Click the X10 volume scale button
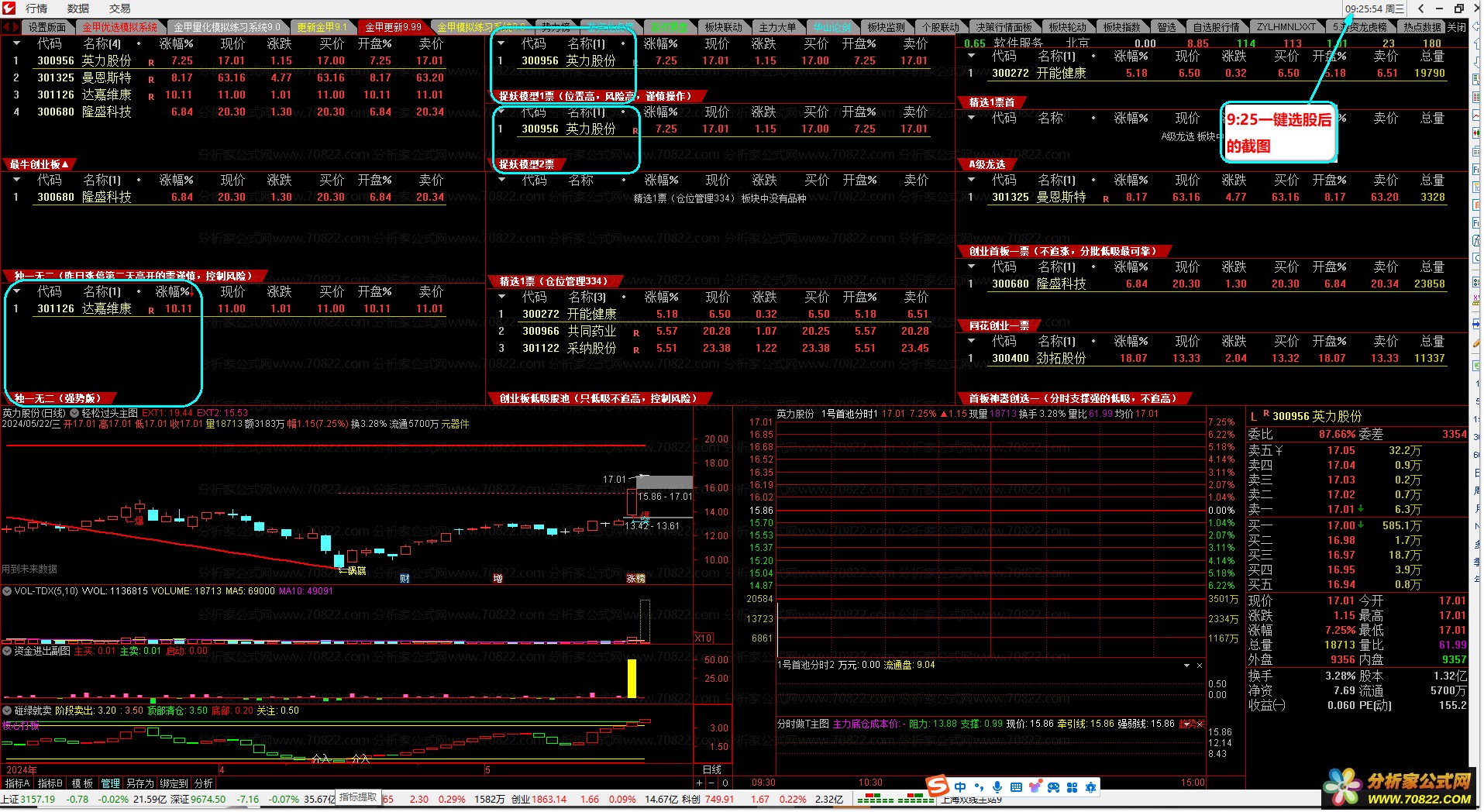Screen dimensions: 1484x812 coord(704,638)
